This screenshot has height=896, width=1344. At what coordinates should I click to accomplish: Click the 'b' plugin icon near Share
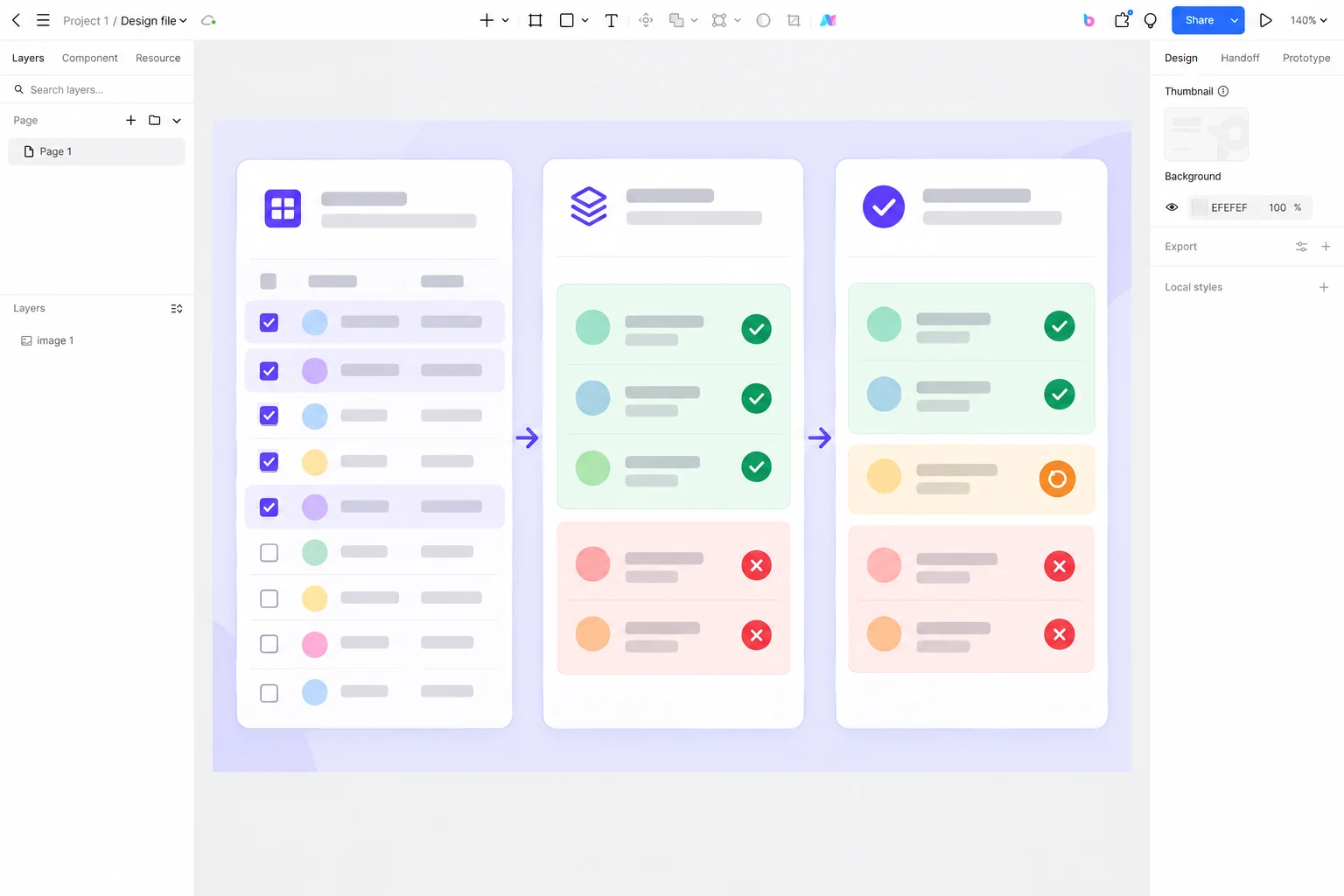[1088, 20]
